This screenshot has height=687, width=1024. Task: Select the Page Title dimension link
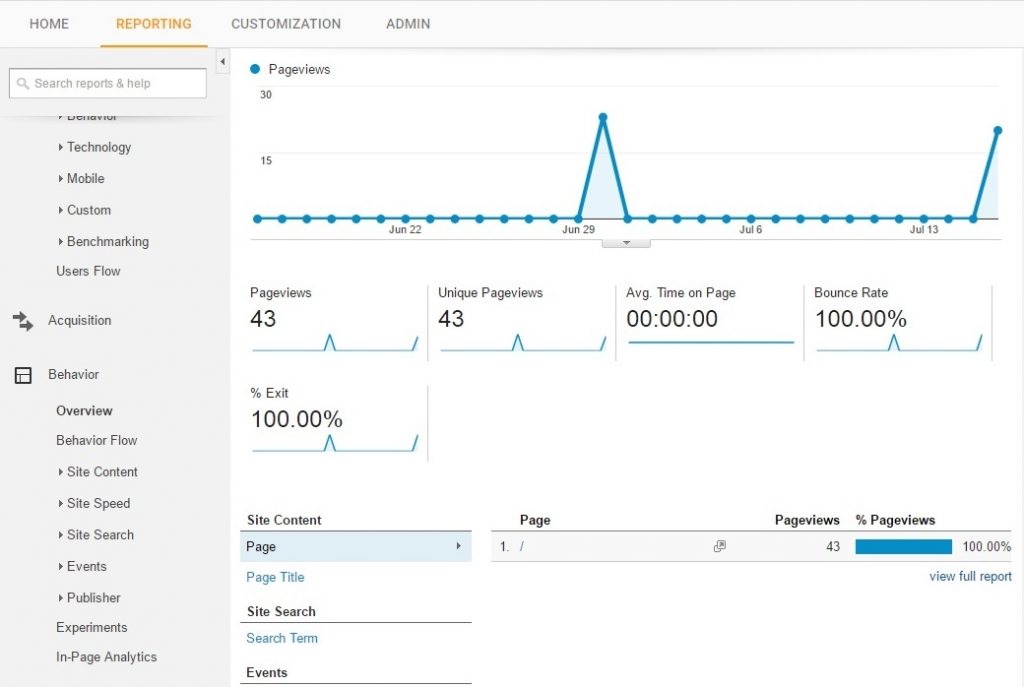coord(274,577)
